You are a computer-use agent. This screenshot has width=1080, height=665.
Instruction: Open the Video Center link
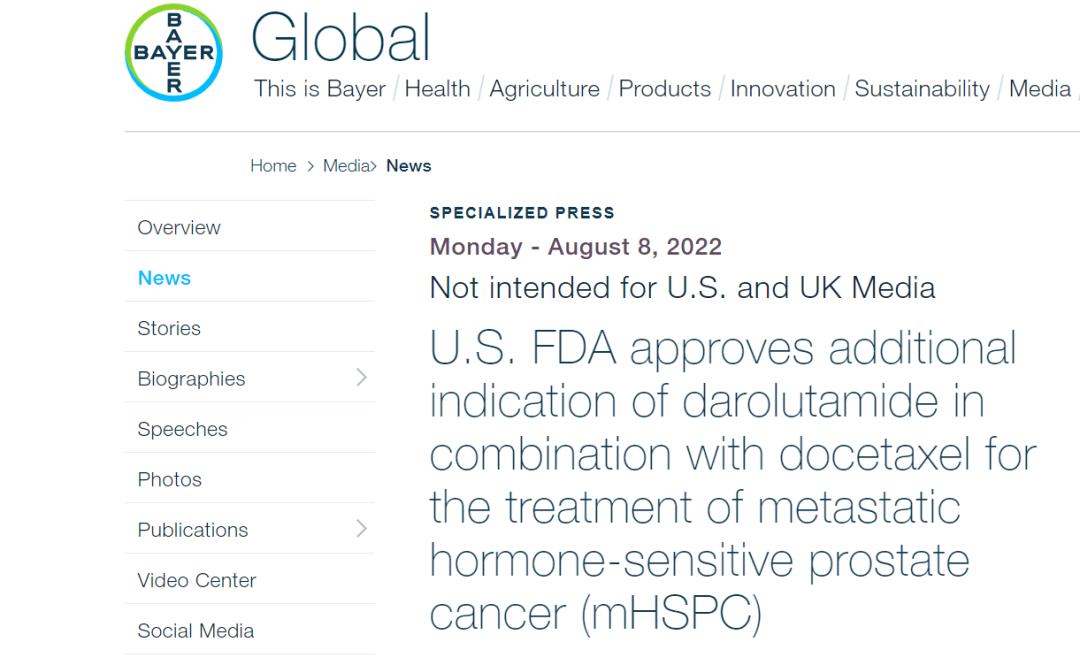(196, 580)
